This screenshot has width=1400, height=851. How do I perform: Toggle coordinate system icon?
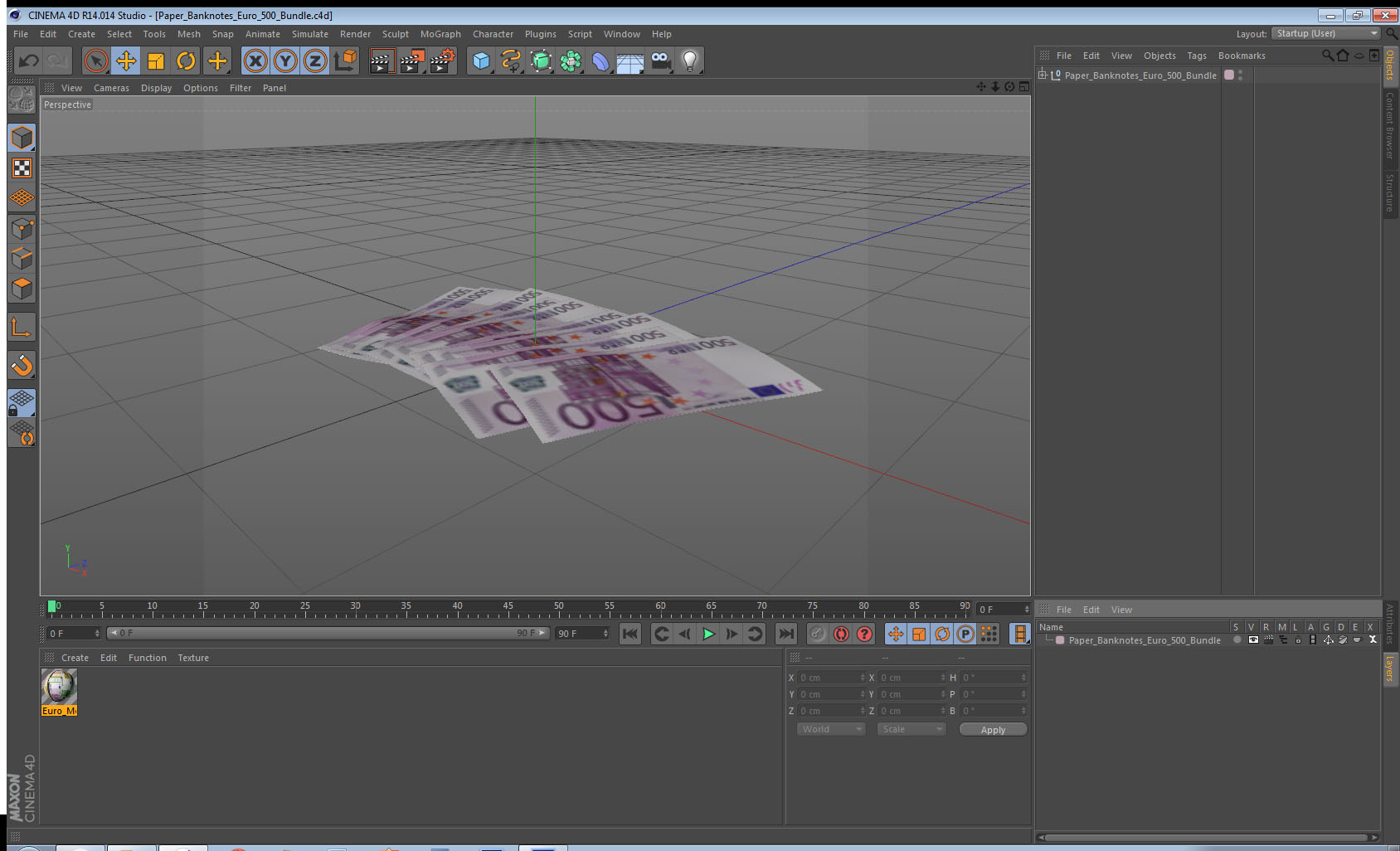345,61
